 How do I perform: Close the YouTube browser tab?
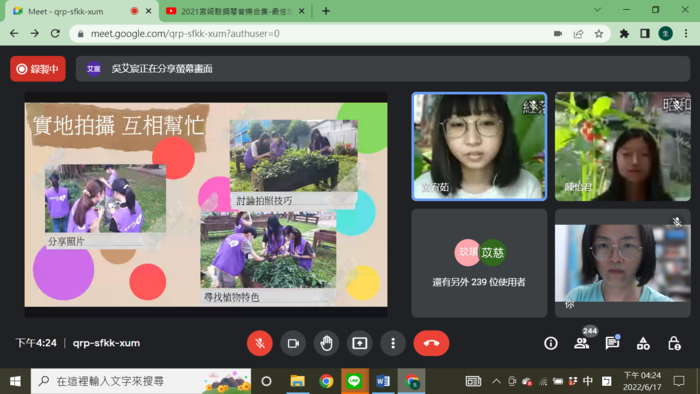(302, 11)
